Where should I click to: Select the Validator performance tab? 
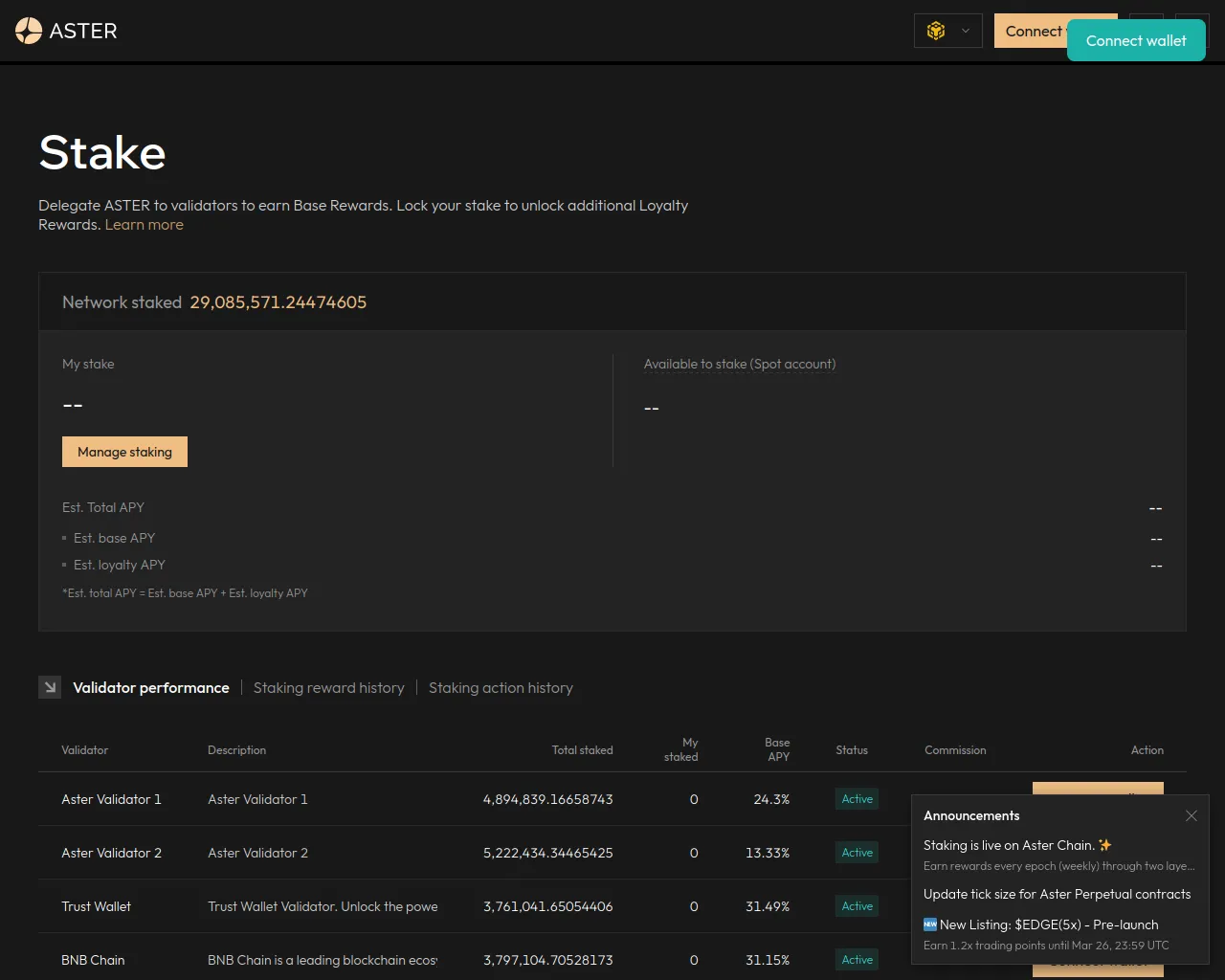(x=151, y=688)
